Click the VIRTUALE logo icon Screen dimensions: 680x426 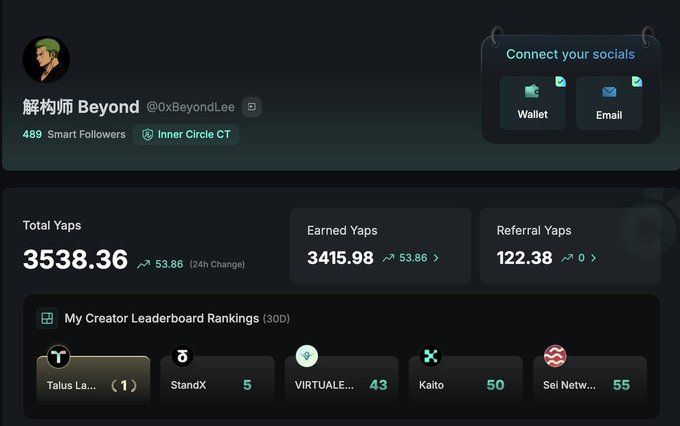[307, 356]
